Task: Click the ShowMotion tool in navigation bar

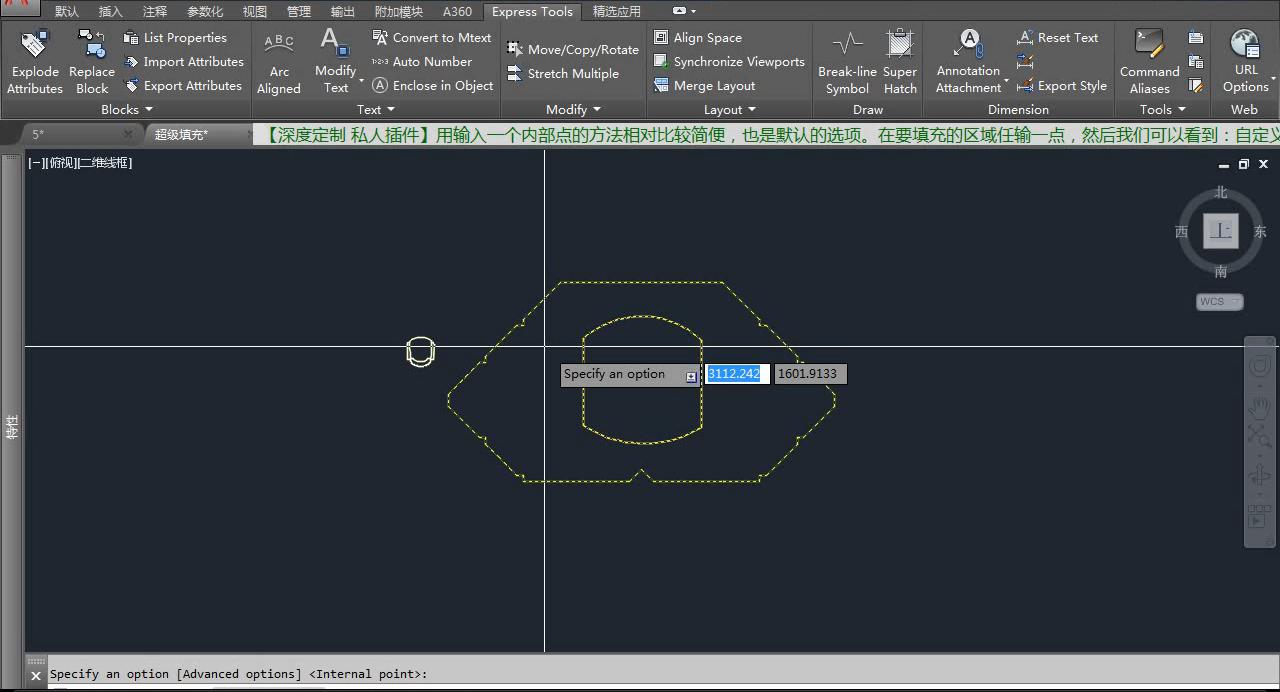Action: click(x=1258, y=517)
